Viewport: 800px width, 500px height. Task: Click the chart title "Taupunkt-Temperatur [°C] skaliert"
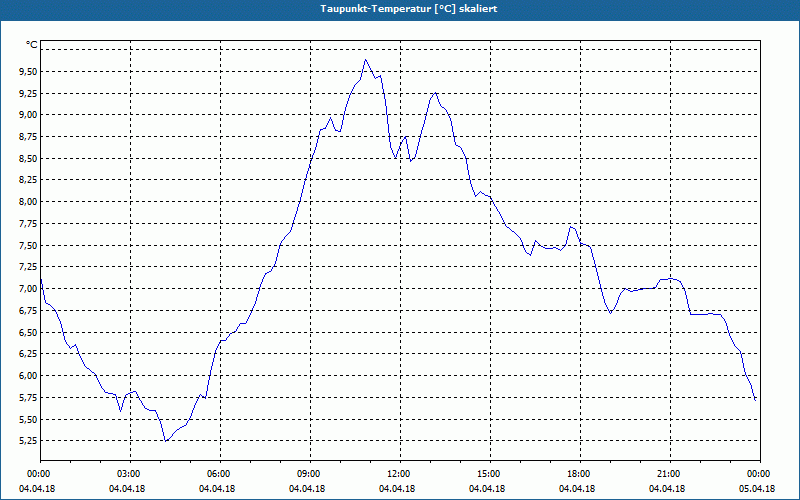click(409, 9)
